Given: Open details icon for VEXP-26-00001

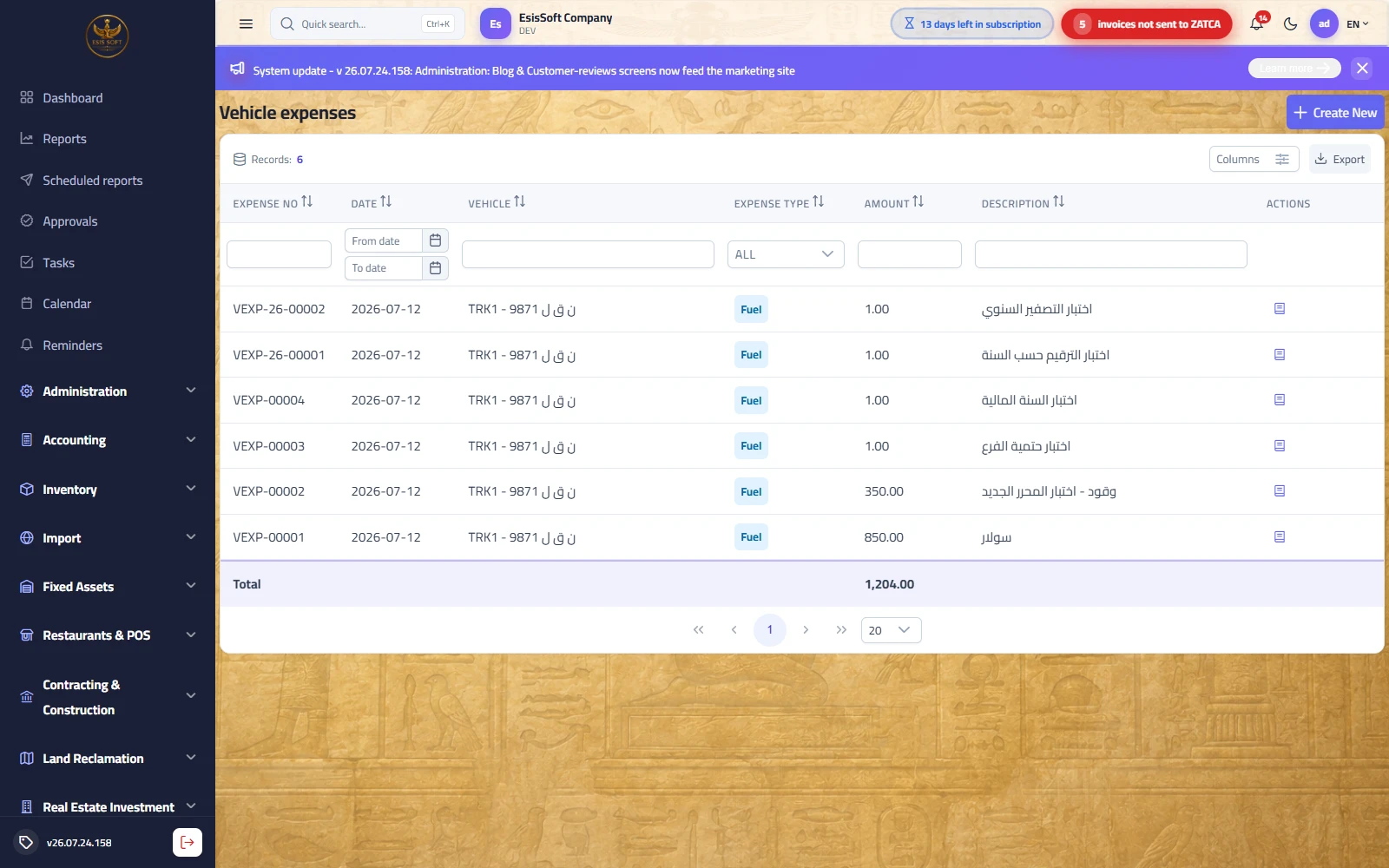Looking at the screenshot, I should pyautogui.click(x=1280, y=354).
